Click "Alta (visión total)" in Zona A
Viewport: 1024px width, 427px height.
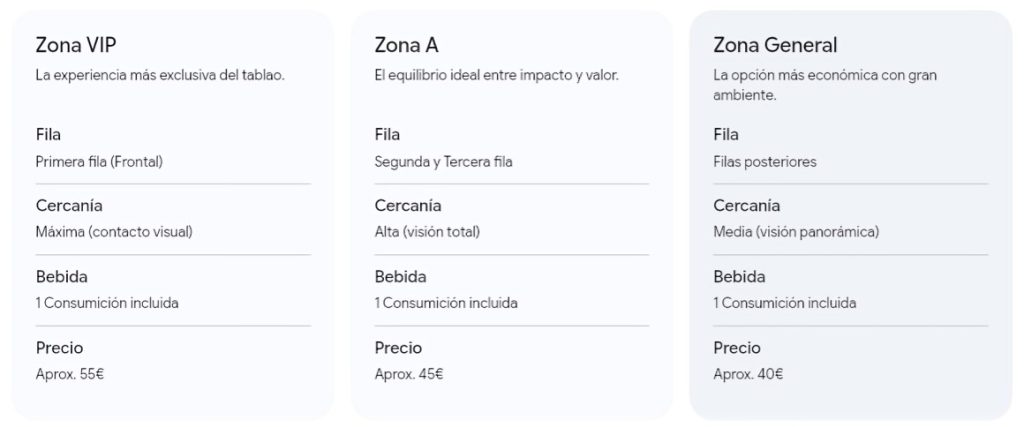(427, 232)
